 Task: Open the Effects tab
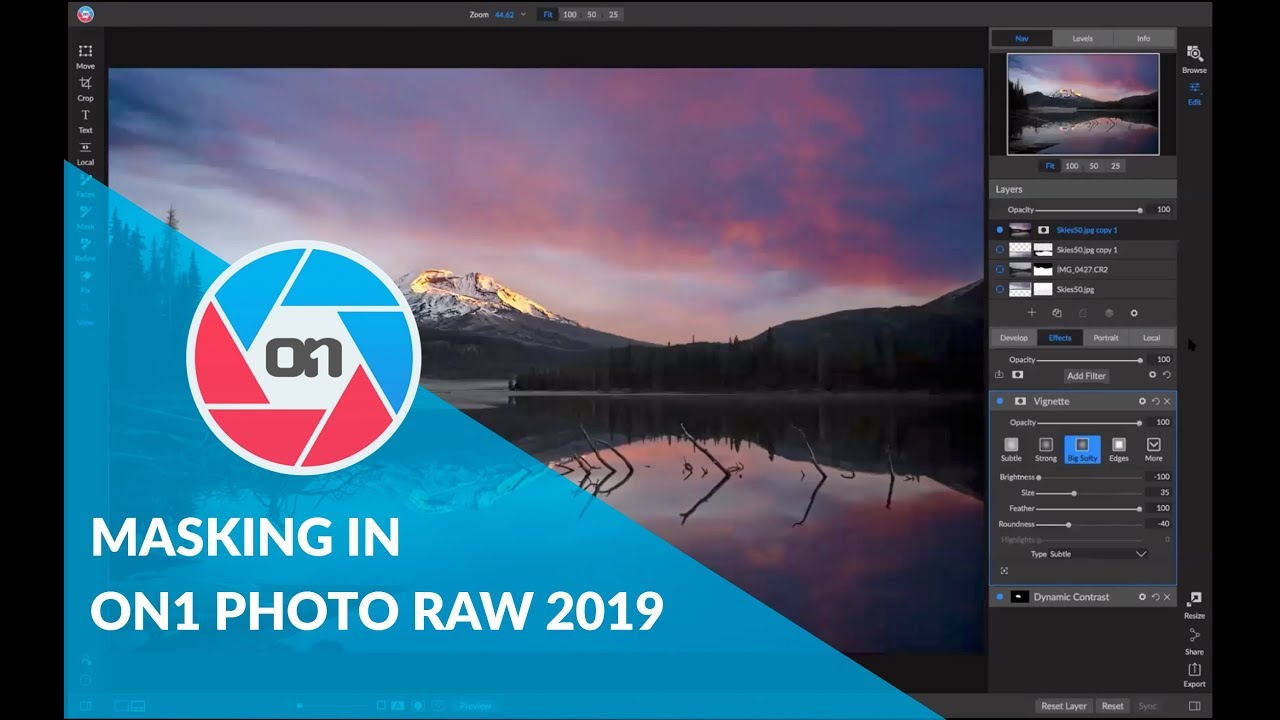pos(1060,338)
